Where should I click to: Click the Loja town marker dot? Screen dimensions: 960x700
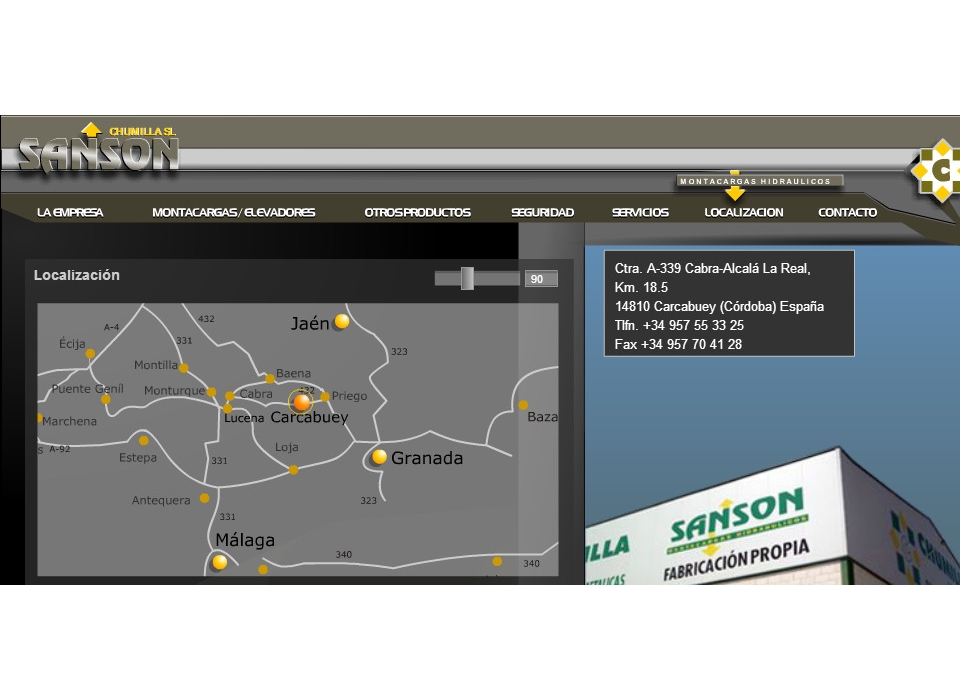click(293, 470)
